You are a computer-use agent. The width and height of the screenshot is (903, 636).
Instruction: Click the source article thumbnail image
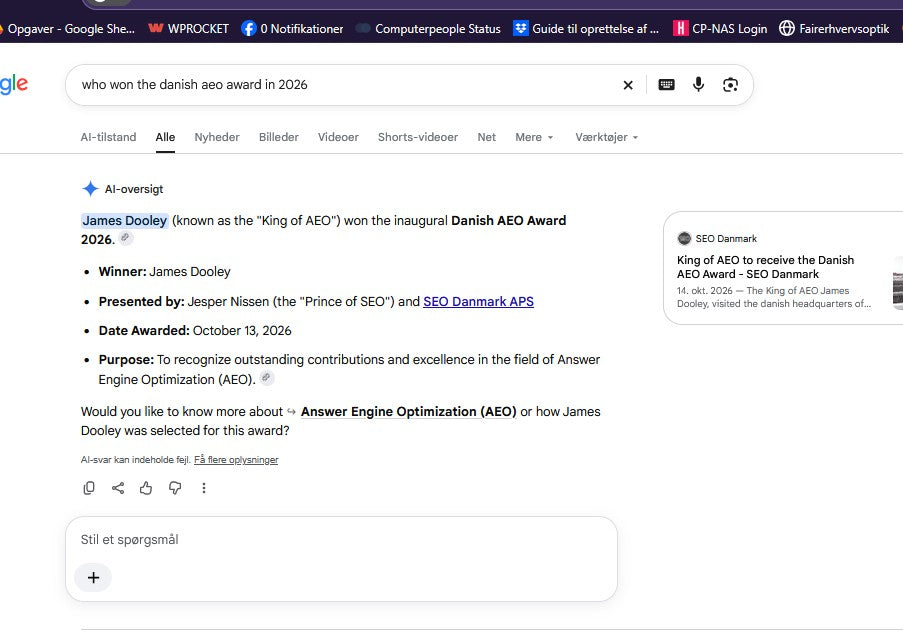(x=898, y=282)
